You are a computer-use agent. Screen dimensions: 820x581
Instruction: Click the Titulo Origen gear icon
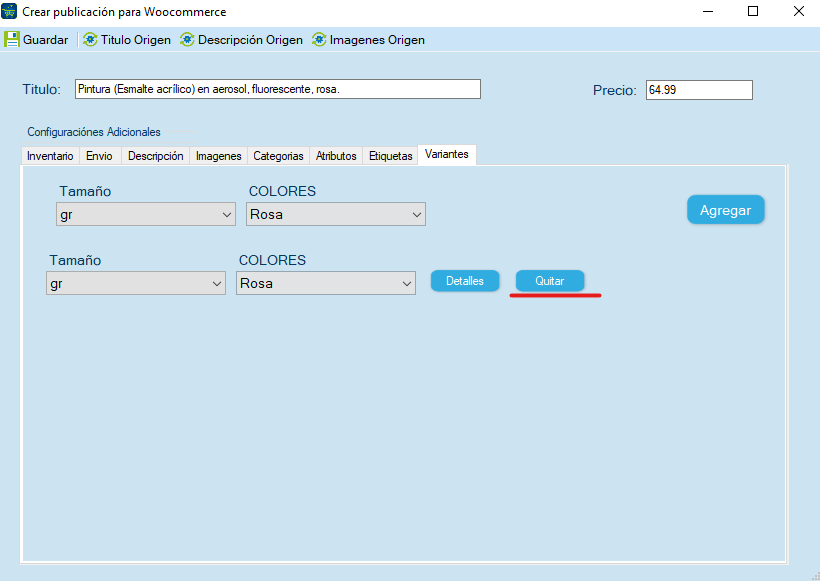pyautogui.click(x=90, y=40)
